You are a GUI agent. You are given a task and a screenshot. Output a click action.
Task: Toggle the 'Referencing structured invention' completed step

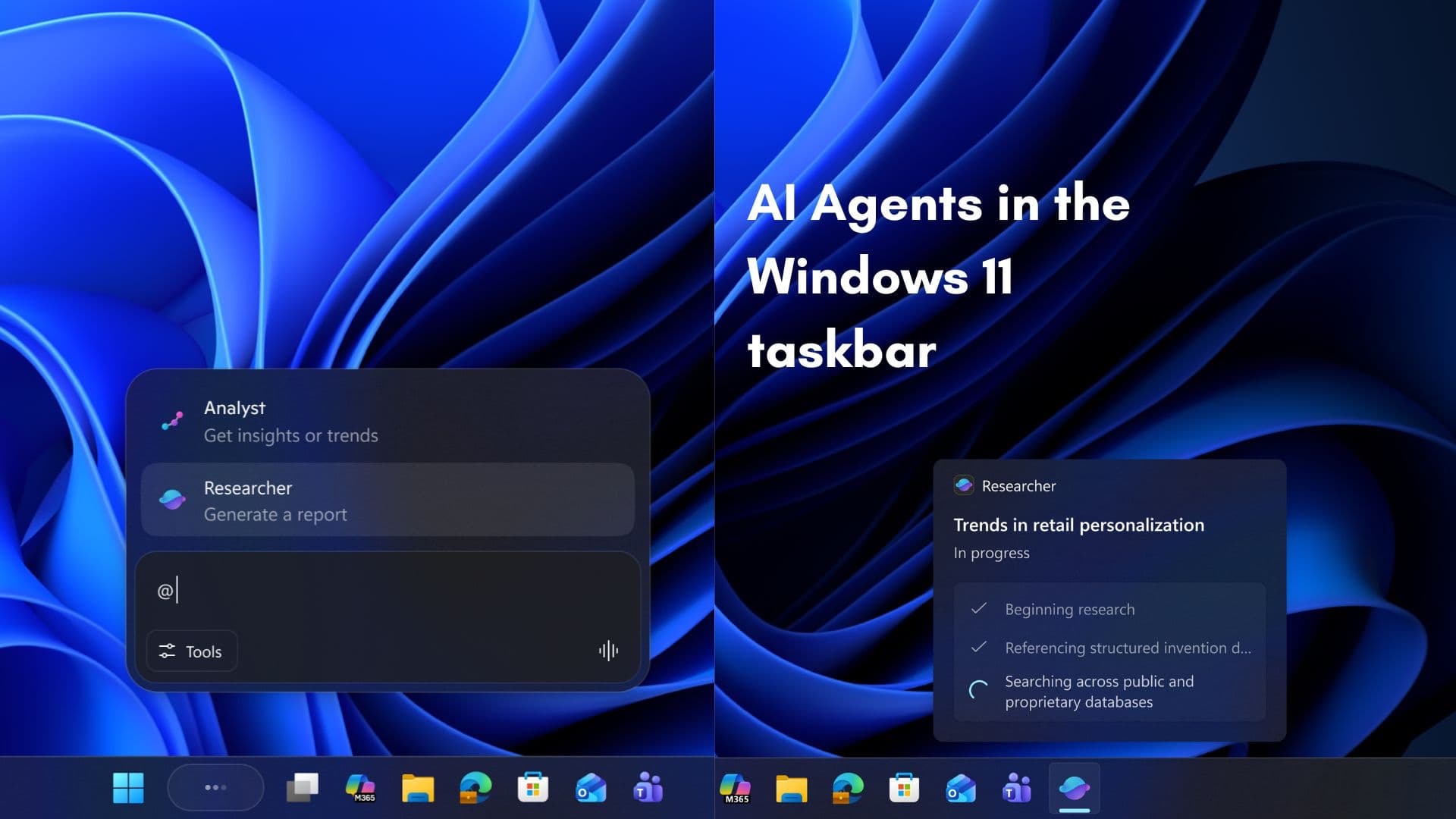(978, 648)
